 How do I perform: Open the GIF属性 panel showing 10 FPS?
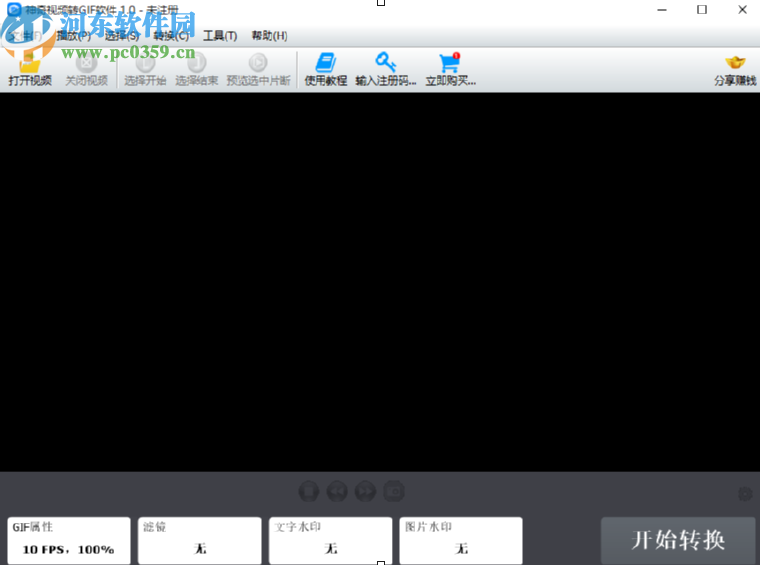tap(69, 540)
